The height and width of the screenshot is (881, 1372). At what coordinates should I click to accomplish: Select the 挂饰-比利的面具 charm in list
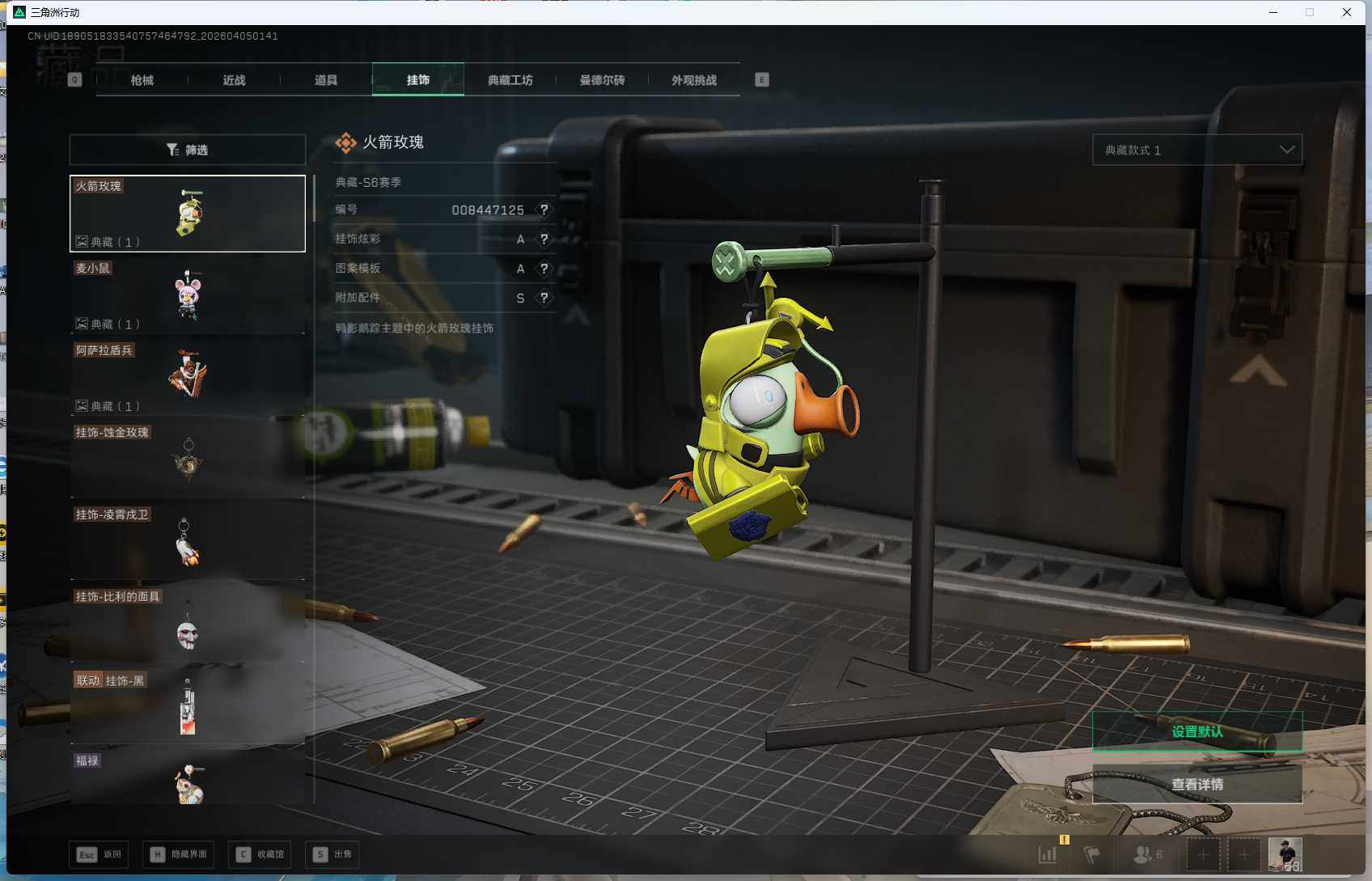click(x=188, y=623)
